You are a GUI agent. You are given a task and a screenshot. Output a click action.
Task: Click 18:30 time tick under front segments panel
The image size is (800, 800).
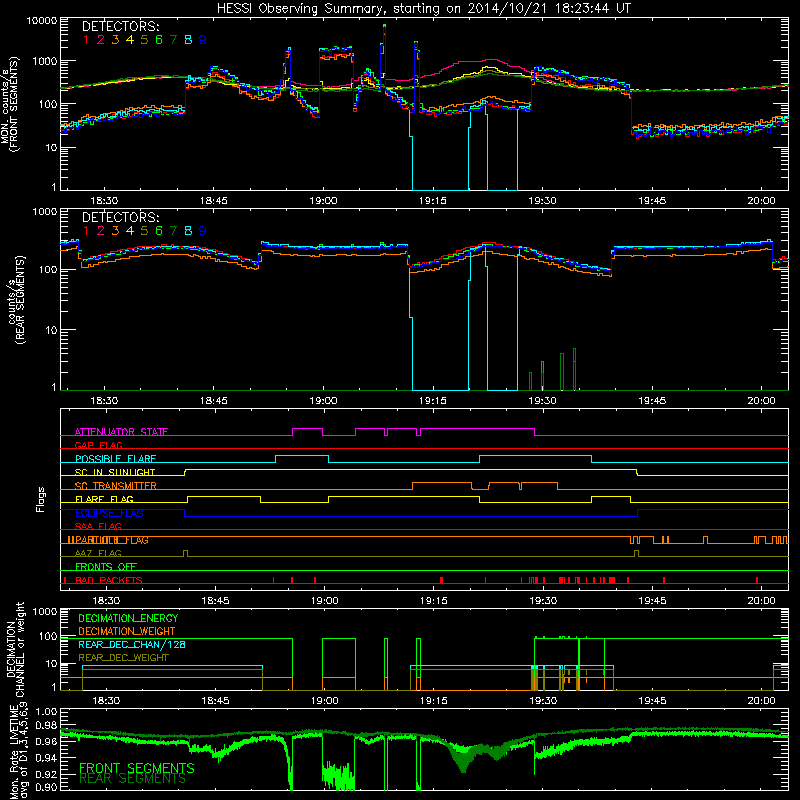(104, 201)
